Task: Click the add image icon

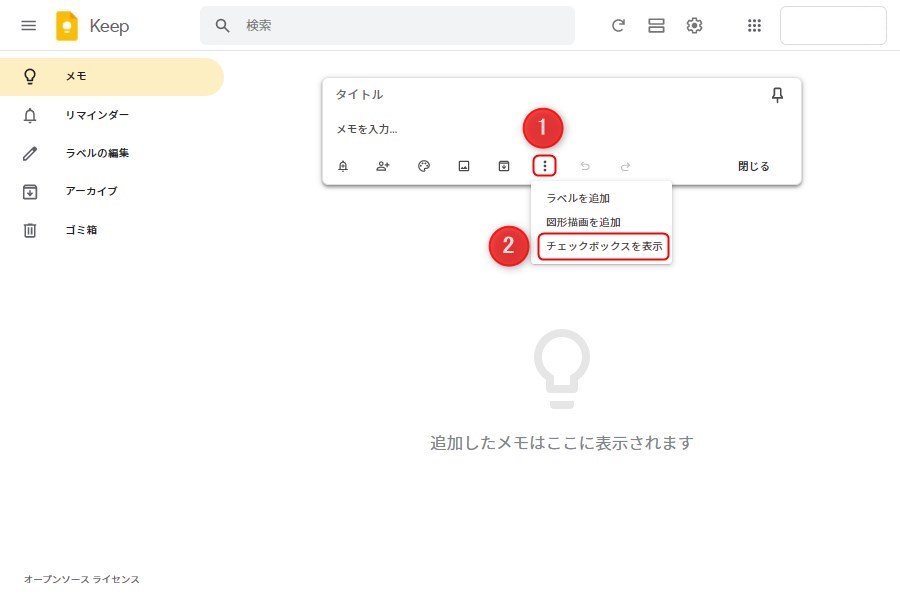Action: [x=464, y=166]
